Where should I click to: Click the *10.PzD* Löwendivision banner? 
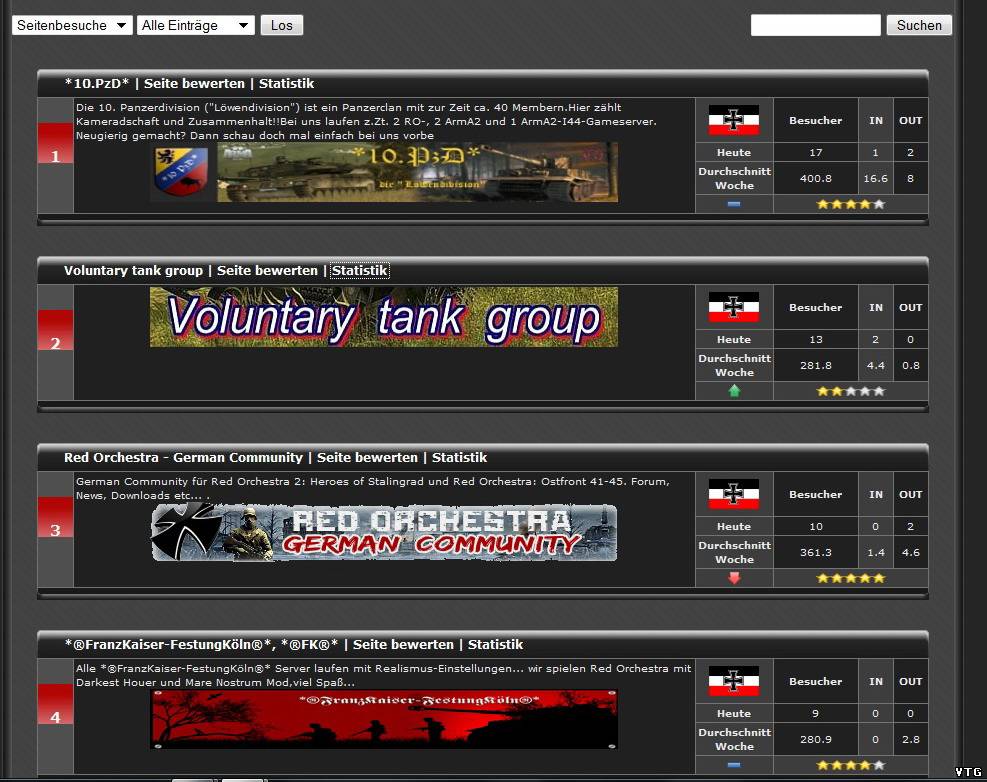coord(384,172)
